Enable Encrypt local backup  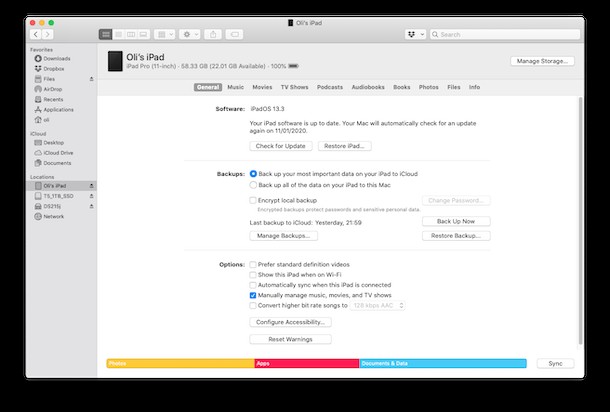tap(253, 200)
